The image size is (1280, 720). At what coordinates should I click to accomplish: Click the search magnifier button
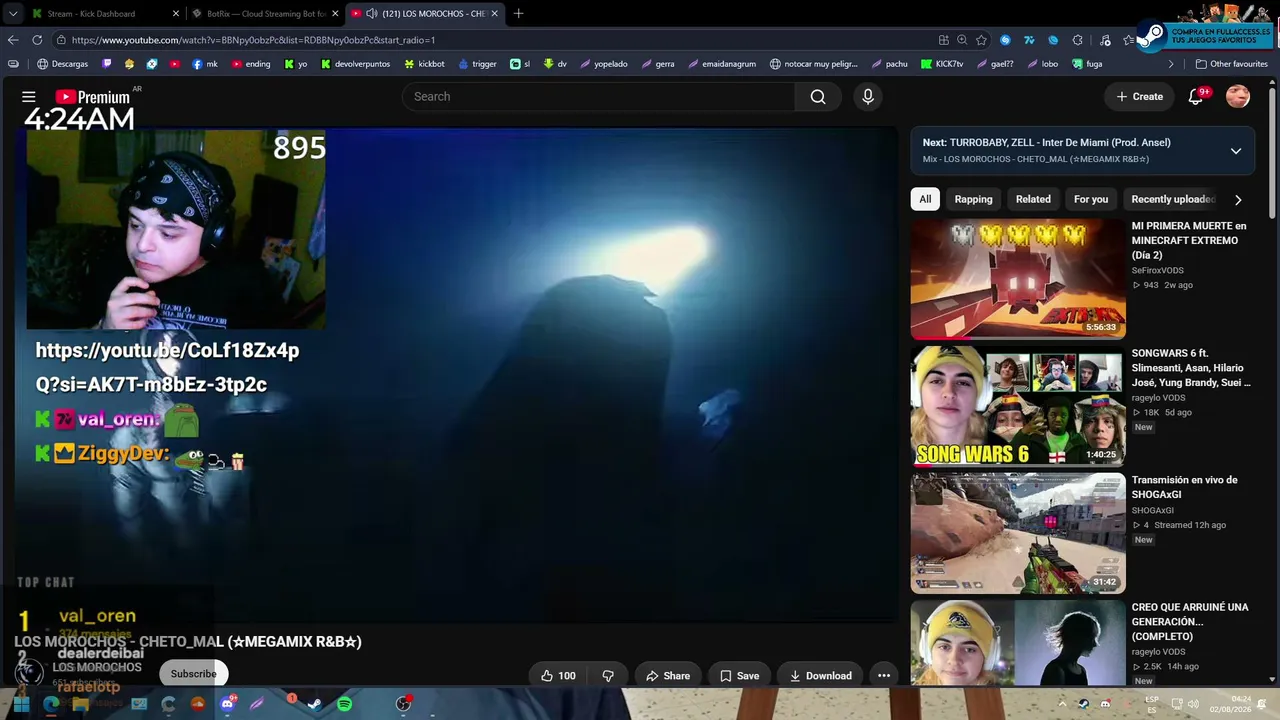818,97
